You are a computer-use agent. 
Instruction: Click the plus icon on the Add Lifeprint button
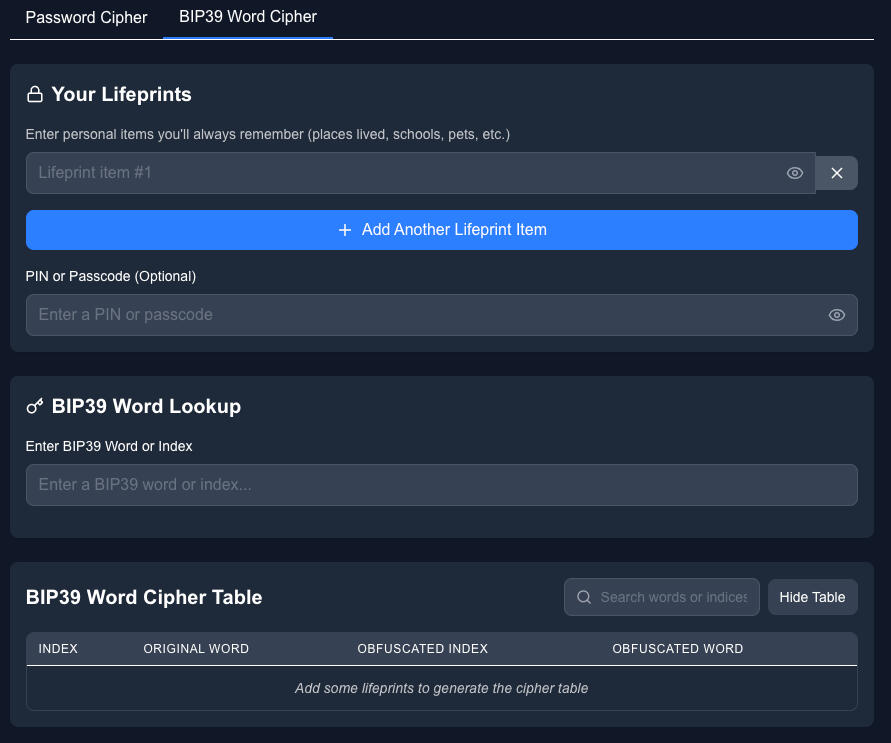click(345, 230)
